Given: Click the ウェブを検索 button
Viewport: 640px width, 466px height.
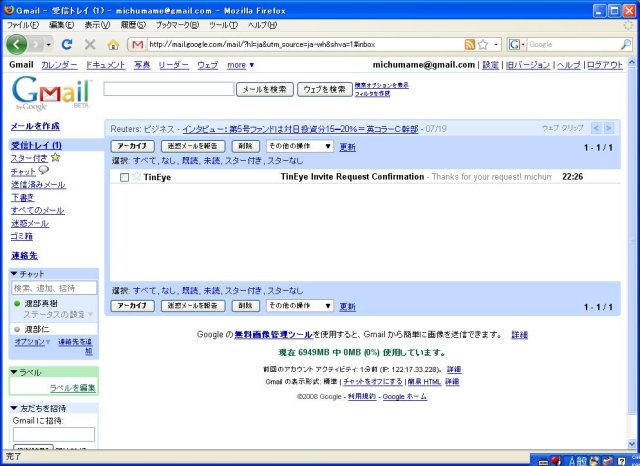Looking at the screenshot, I should pos(324,89).
